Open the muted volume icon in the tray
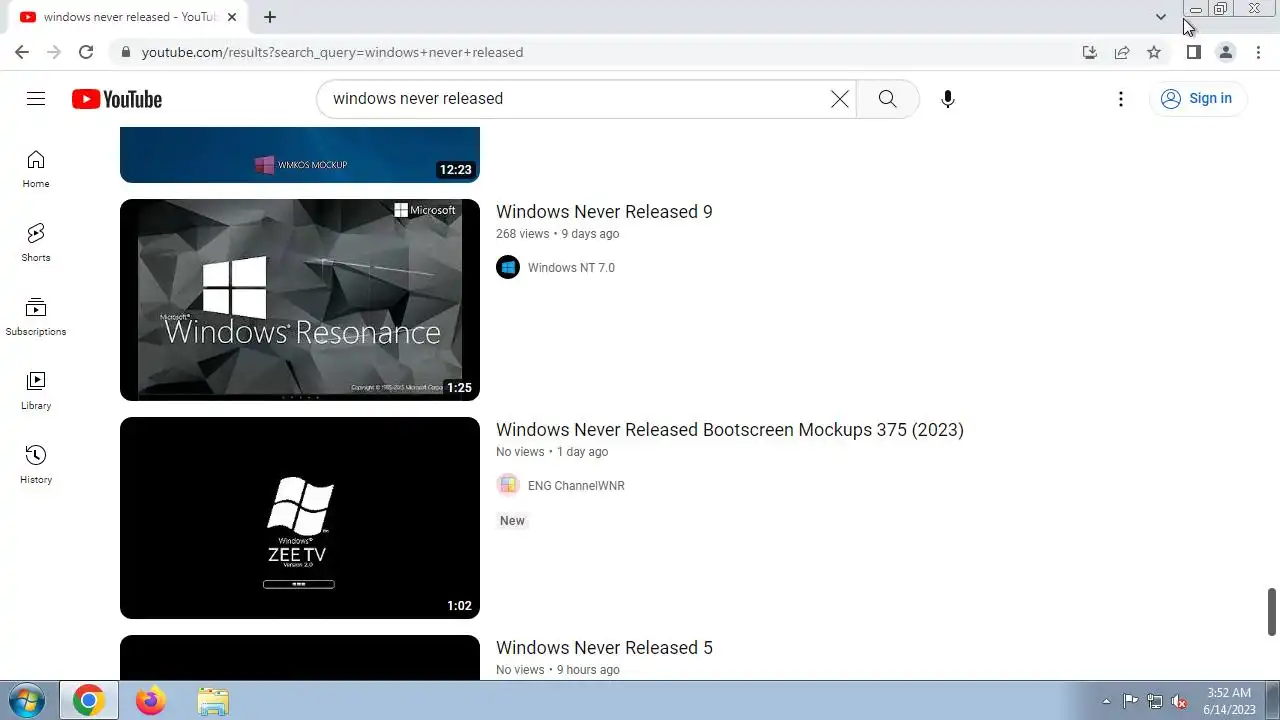This screenshot has height=720, width=1280. click(x=1180, y=701)
